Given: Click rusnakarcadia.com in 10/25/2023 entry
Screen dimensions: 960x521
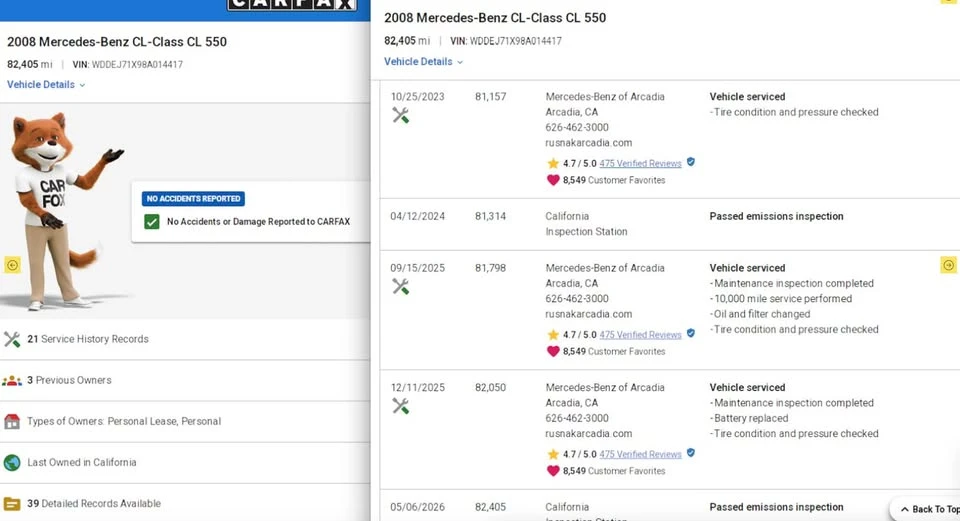Looking at the screenshot, I should 588,143.
